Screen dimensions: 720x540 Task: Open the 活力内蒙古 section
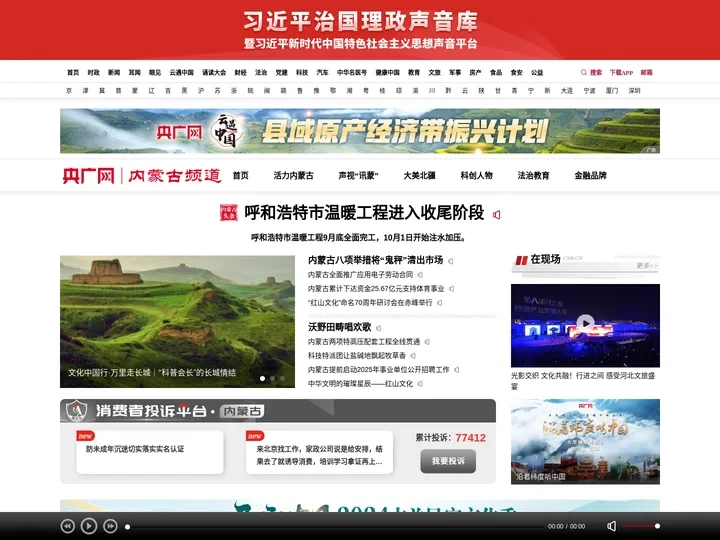pos(293,175)
